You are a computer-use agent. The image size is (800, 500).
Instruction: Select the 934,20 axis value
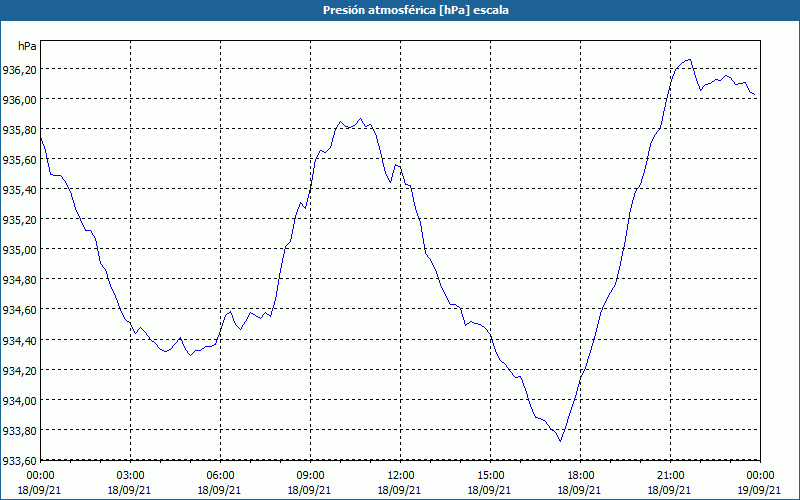coord(19,370)
